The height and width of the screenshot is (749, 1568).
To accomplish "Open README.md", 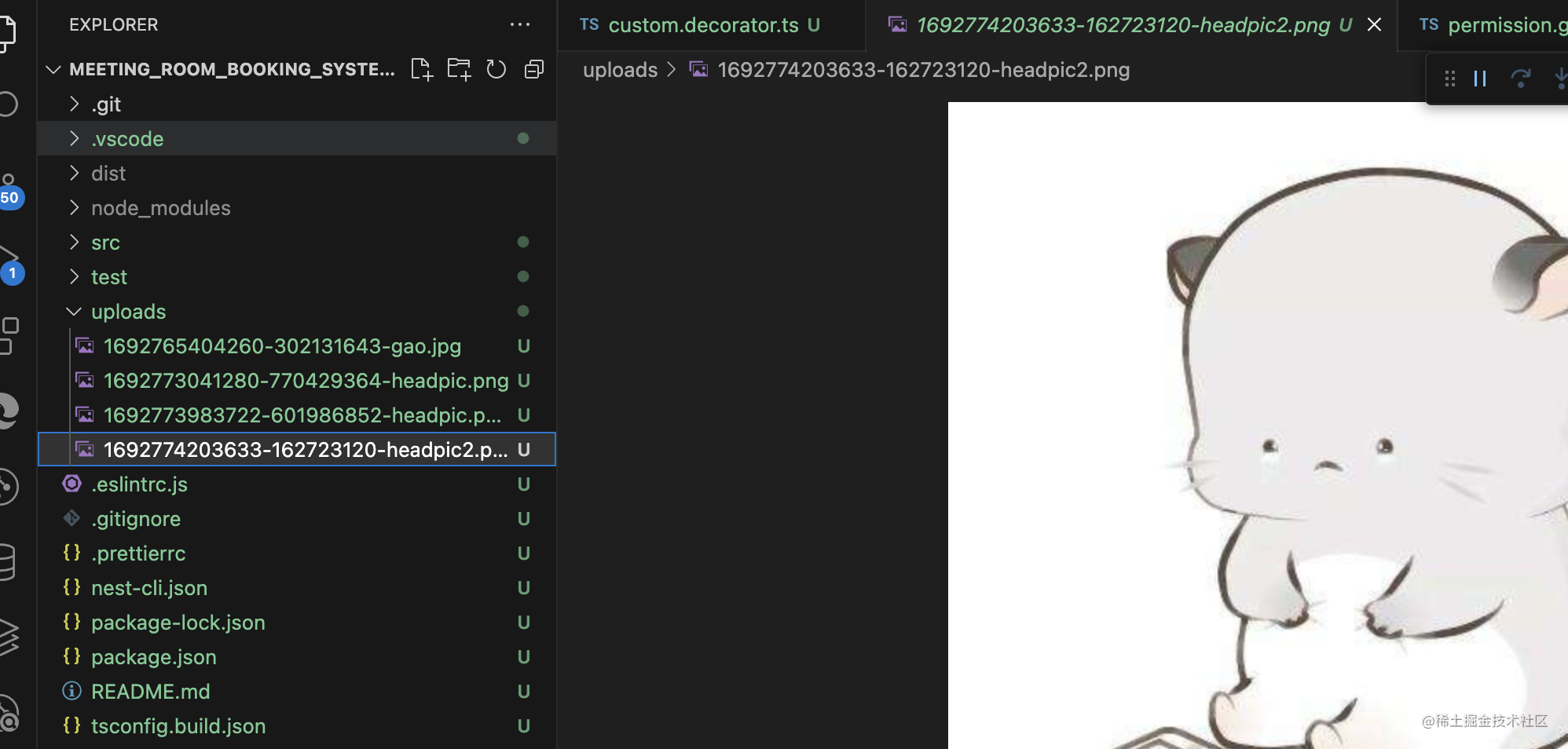I will [x=297, y=692].
